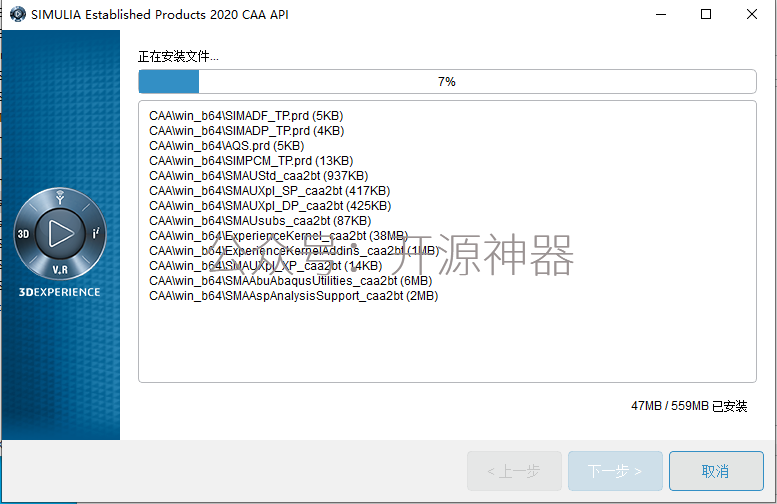The height and width of the screenshot is (504, 777).
Task: Select the SMAUXpl_DP_caa2bt (425KB) line
Action: (270, 206)
